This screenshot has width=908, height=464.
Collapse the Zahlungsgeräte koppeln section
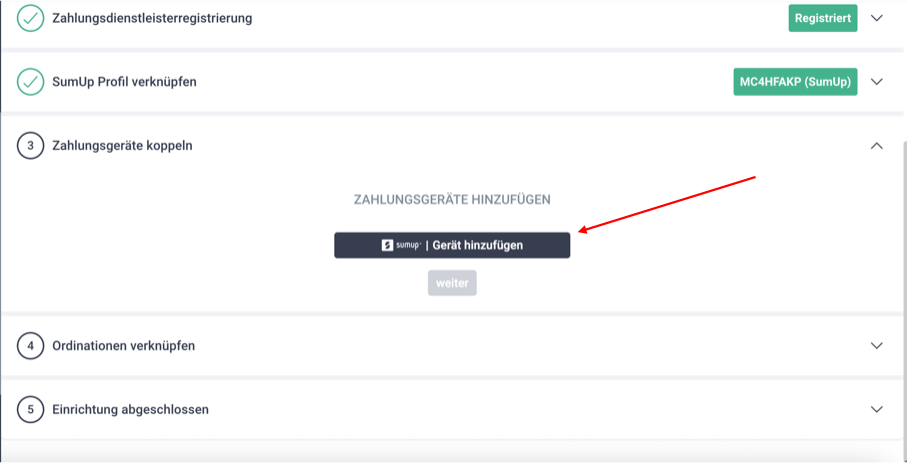pos(877,146)
